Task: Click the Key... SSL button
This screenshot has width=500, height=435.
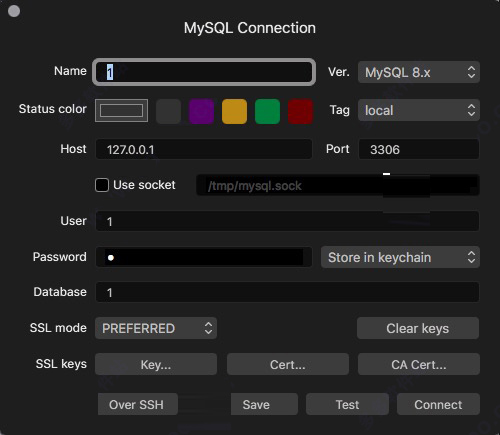Action: 156,364
